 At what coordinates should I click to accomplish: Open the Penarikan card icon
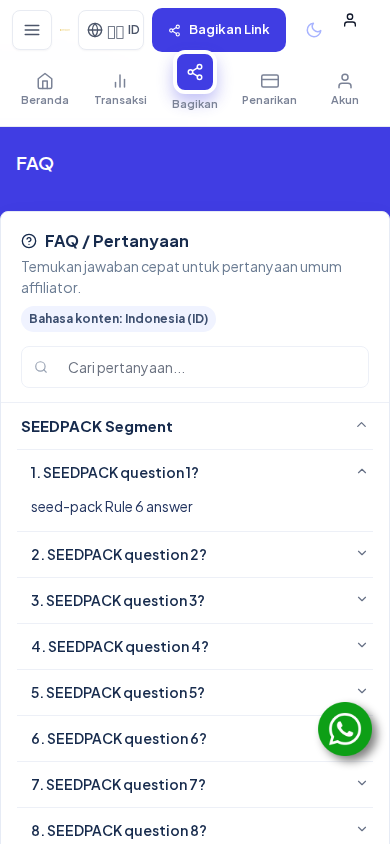tap(270, 81)
